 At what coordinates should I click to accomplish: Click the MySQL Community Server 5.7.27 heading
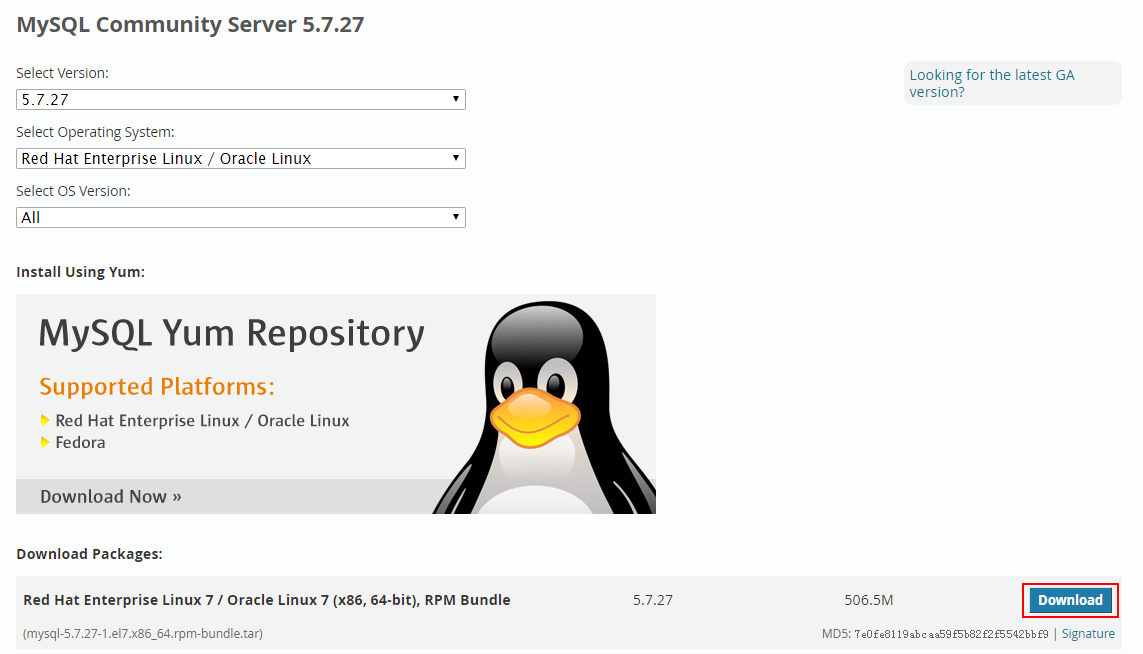190,25
